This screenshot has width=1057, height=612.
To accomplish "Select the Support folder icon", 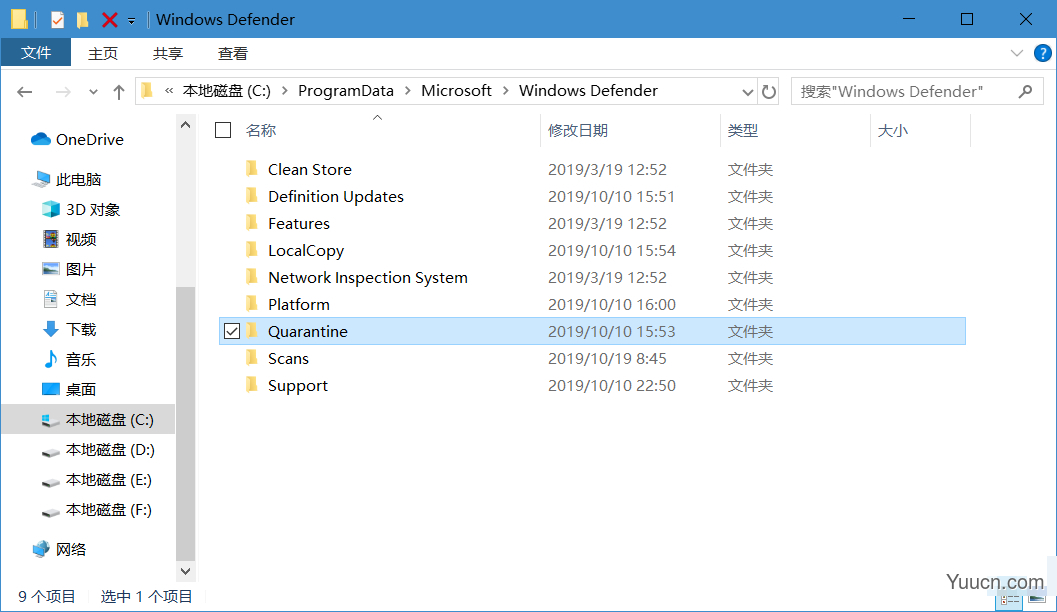I will 252,384.
